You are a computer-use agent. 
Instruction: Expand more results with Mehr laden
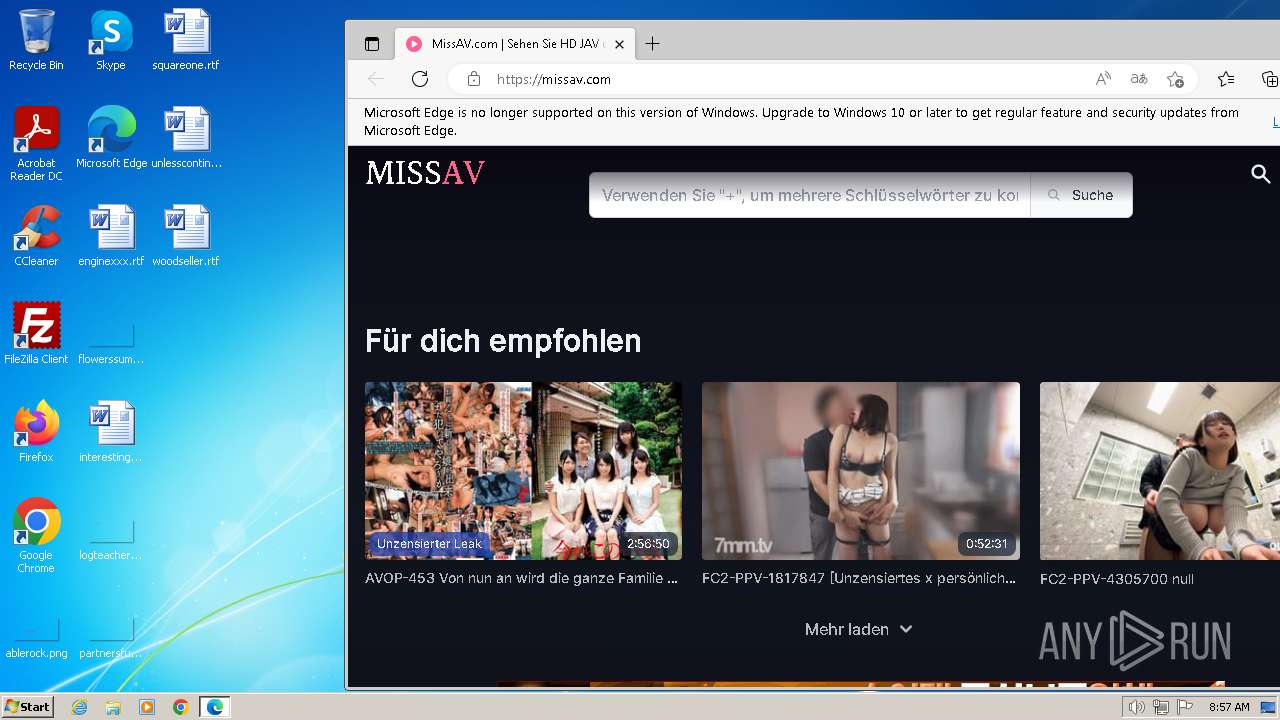click(x=858, y=629)
